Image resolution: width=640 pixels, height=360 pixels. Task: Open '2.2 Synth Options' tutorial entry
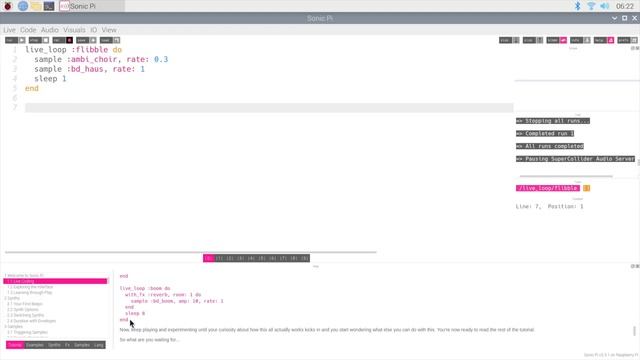click(23, 309)
